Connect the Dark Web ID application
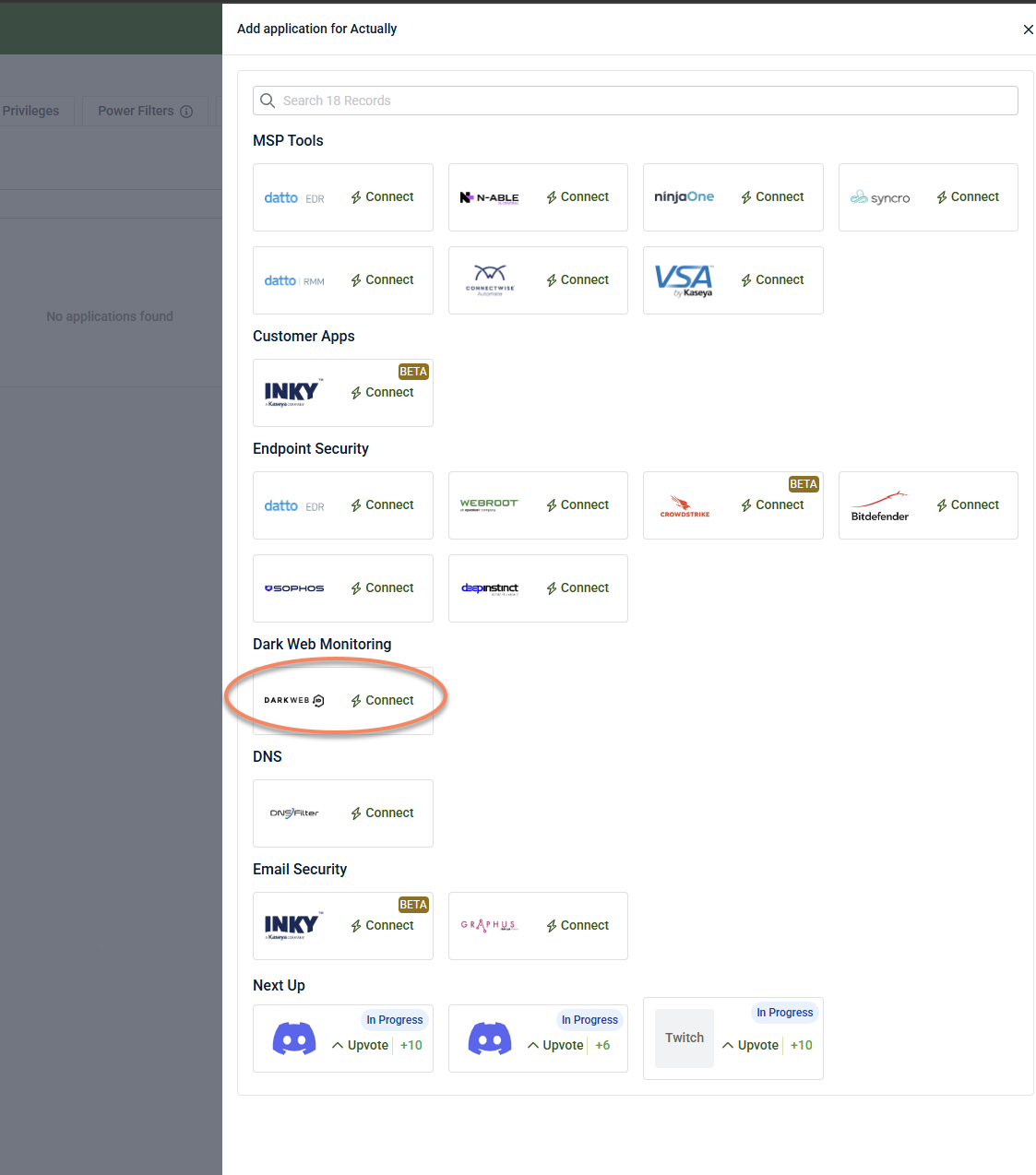1036x1175 pixels. pos(382,701)
